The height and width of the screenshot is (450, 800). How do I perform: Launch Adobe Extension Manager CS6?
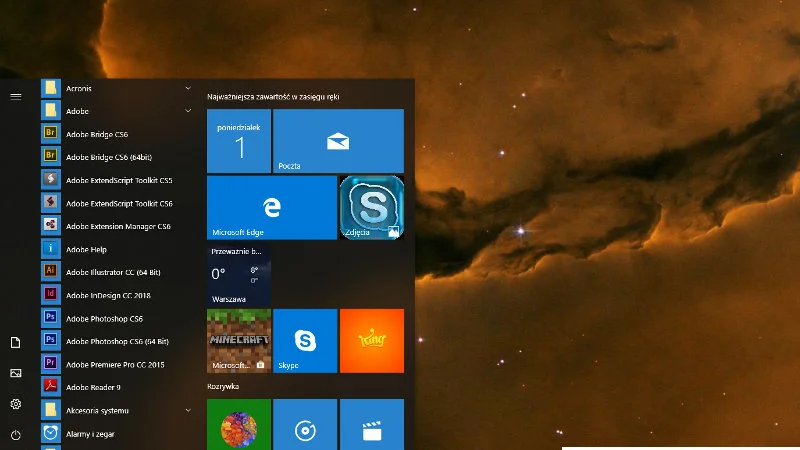[x=116, y=226]
